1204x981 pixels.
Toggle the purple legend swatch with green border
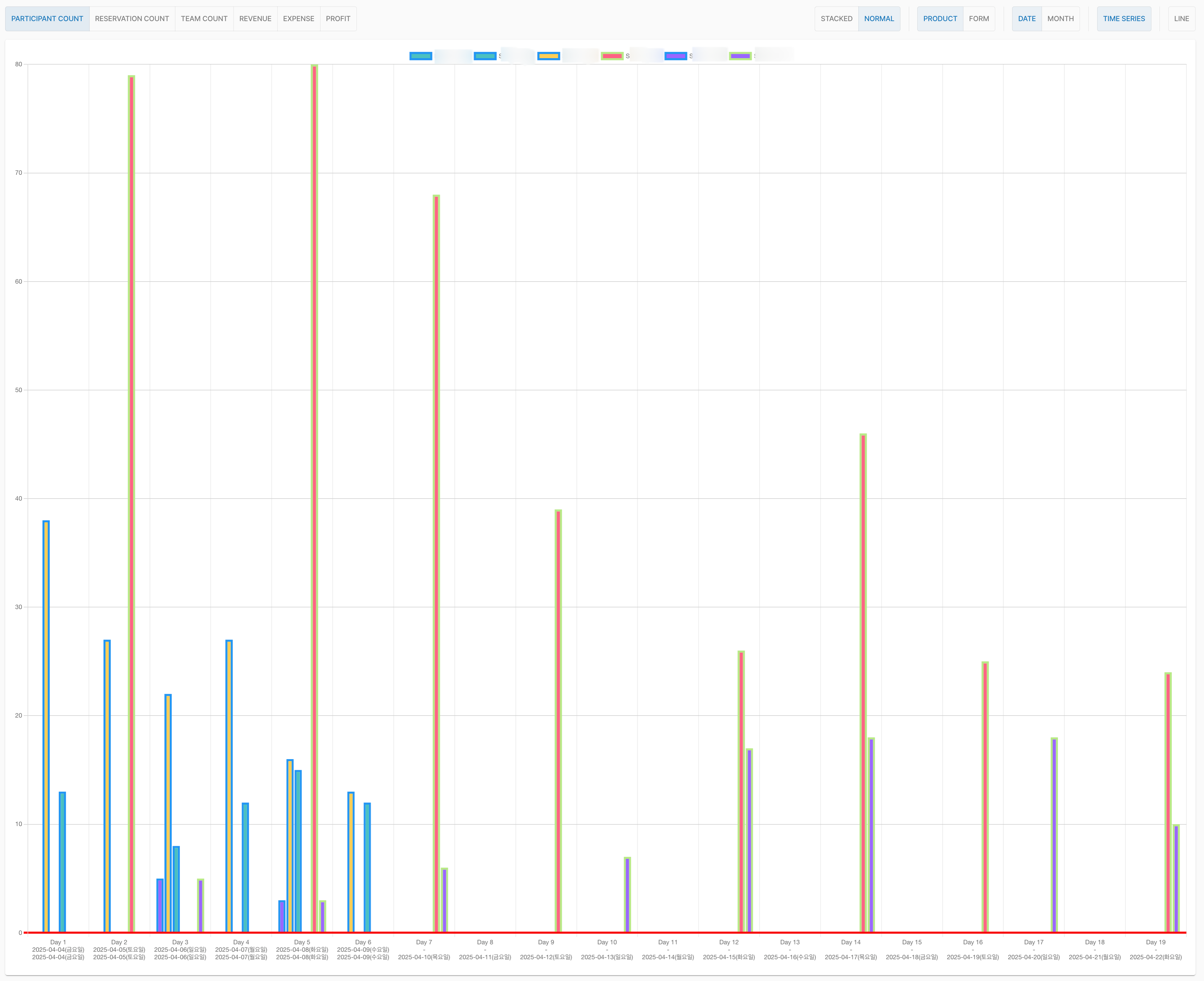pyautogui.click(x=740, y=56)
